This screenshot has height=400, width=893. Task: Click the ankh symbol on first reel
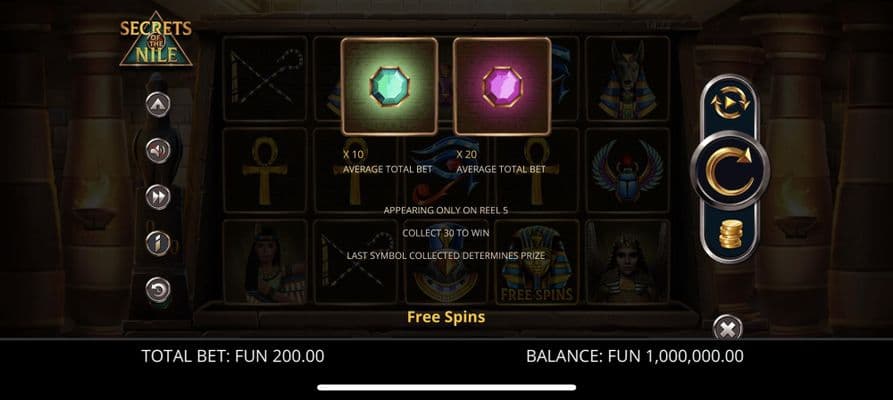click(x=265, y=170)
